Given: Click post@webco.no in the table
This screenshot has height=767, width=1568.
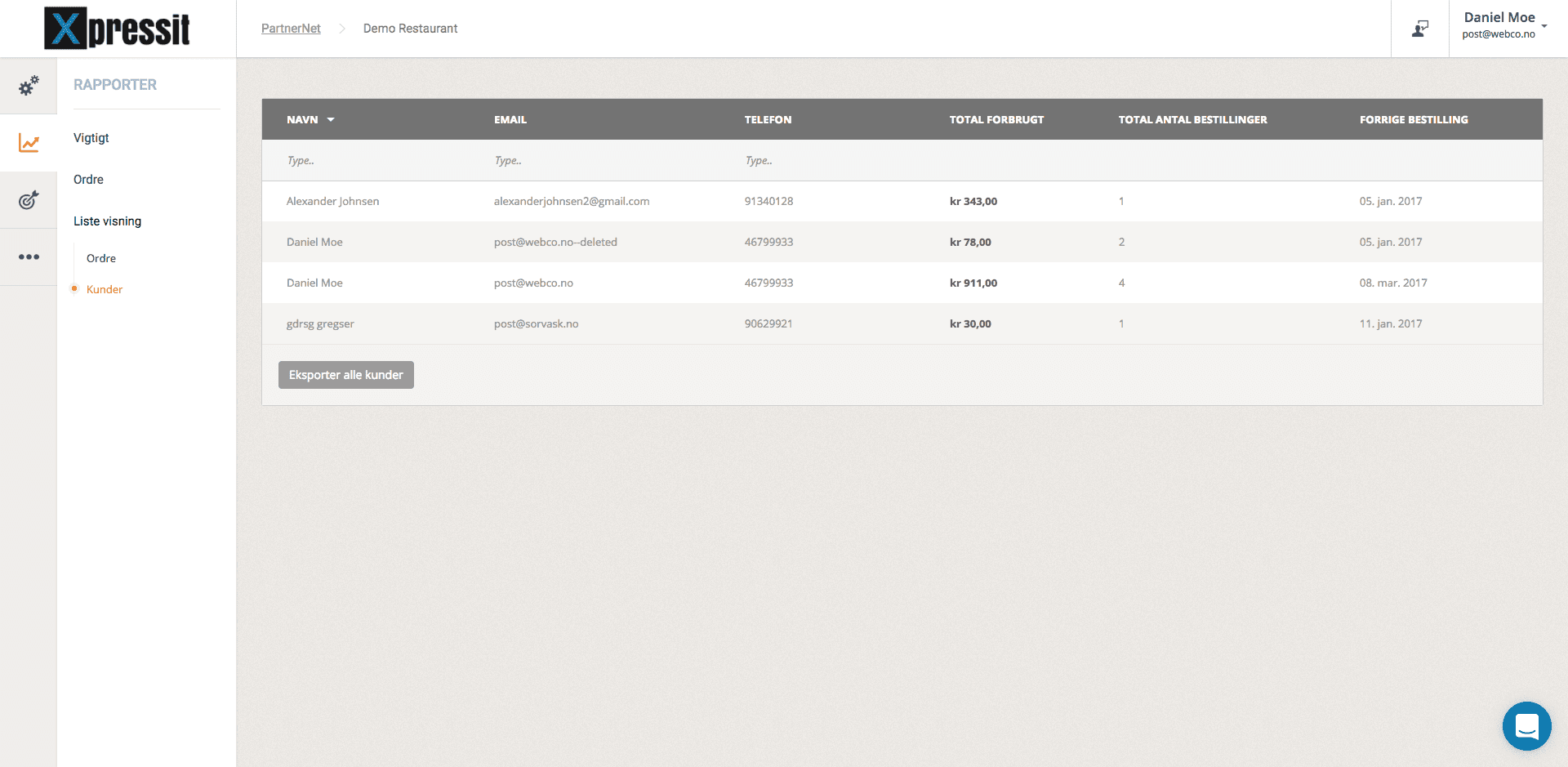Looking at the screenshot, I should click(533, 283).
